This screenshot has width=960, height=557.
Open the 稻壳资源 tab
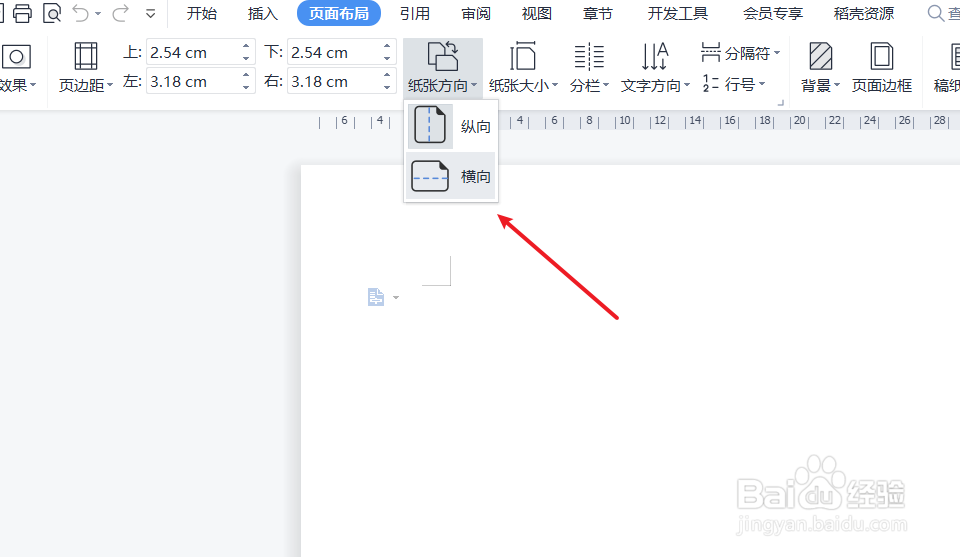[x=864, y=13]
